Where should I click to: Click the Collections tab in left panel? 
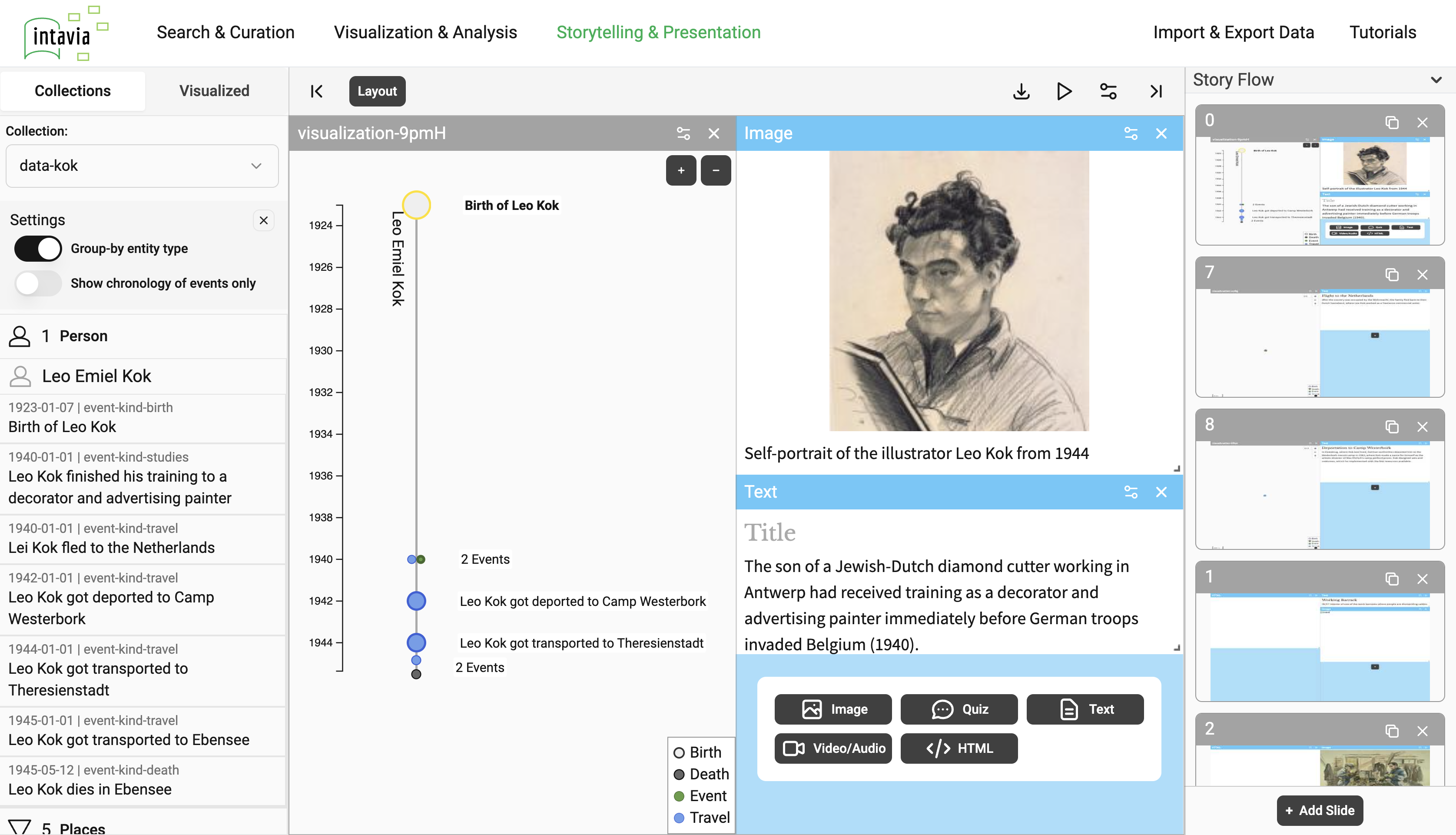tap(72, 89)
